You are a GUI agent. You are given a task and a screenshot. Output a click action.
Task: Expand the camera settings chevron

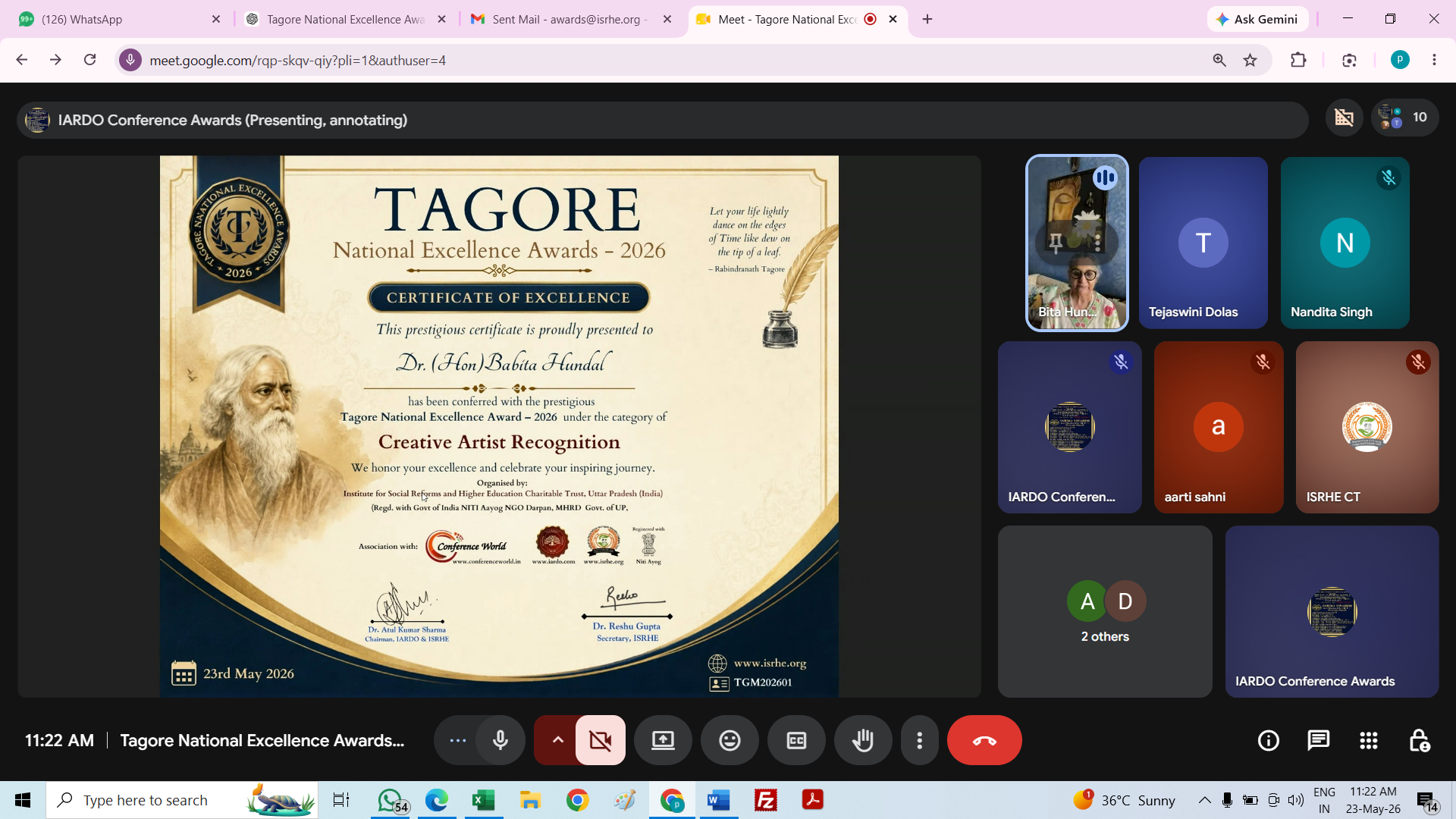[x=557, y=740]
